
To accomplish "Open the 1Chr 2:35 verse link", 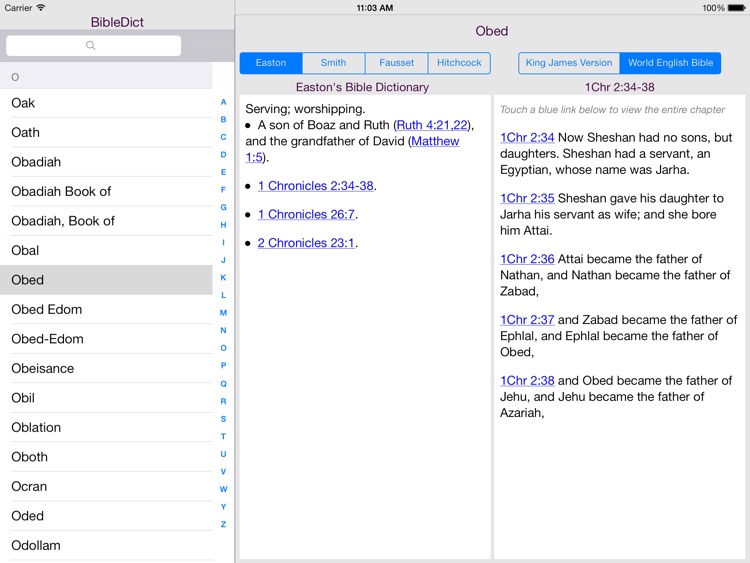I will (x=527, y=198).
